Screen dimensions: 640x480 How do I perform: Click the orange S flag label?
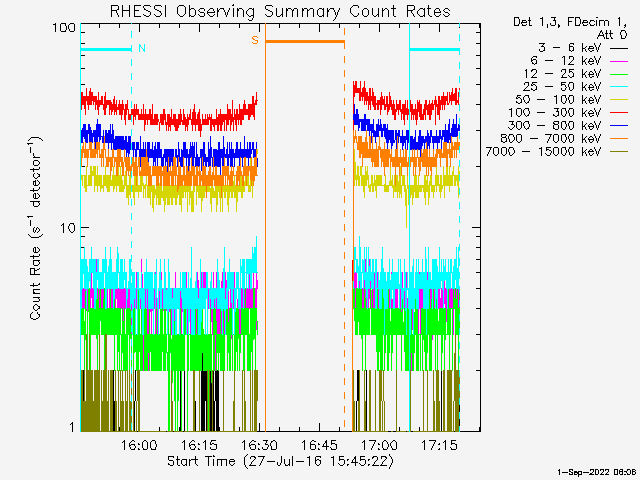(255, 40)
